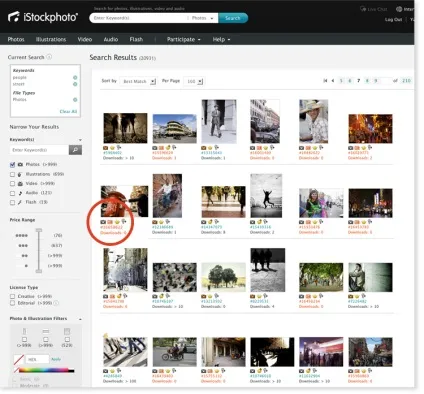This screenshot has height=394, width=424.
Task: Pick a color on the rainbow spectrum bar
Action: [x=43, y=370]
